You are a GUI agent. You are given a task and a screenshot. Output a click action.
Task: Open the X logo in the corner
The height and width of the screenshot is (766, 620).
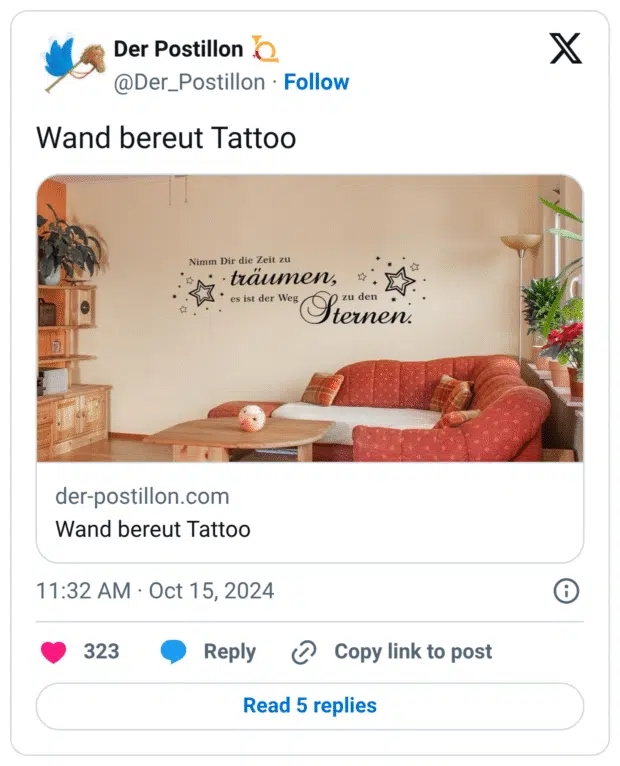point(565,48)
